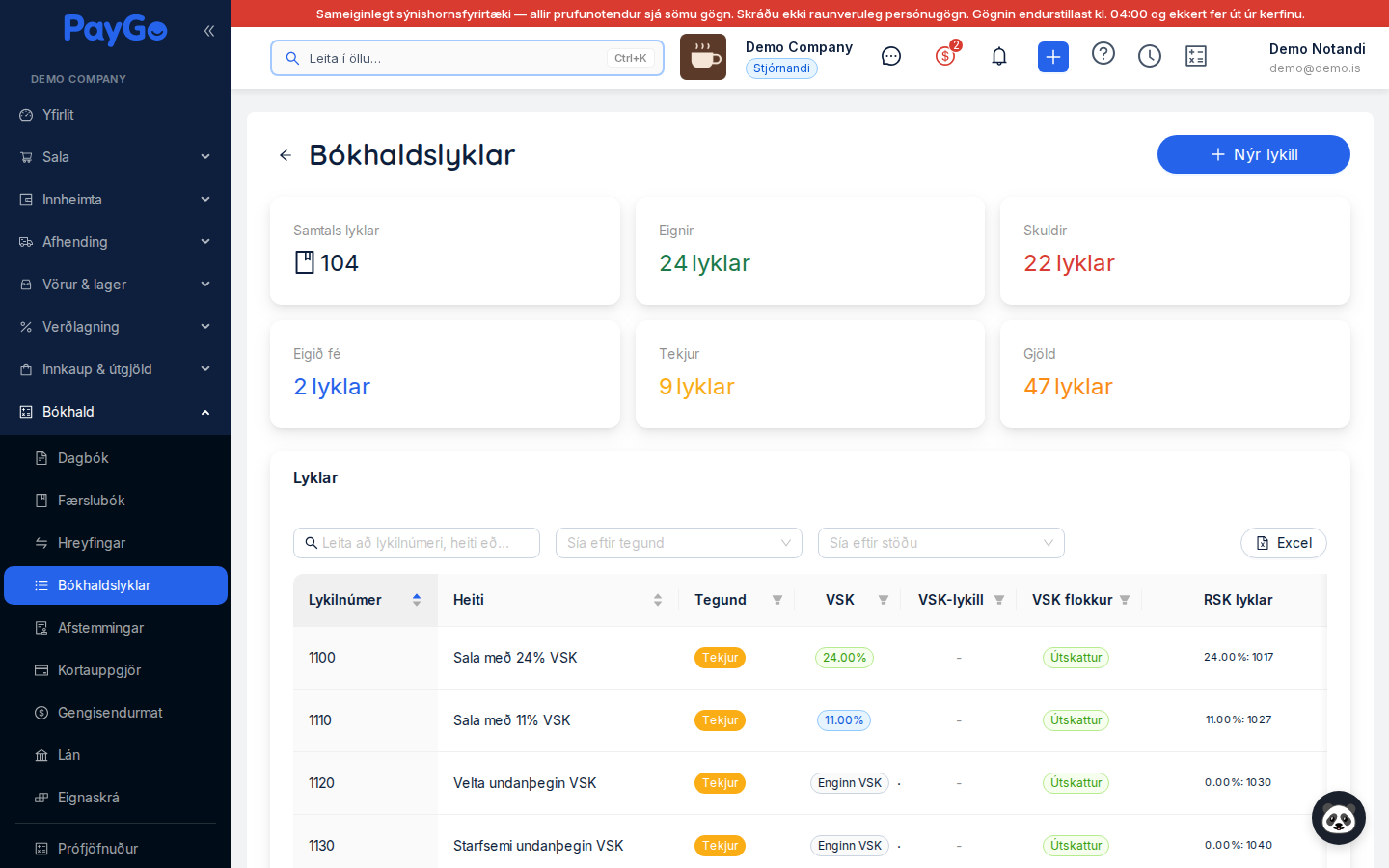Collapse the sidebar with the double-chevron icon

click(x=209, y=31)
